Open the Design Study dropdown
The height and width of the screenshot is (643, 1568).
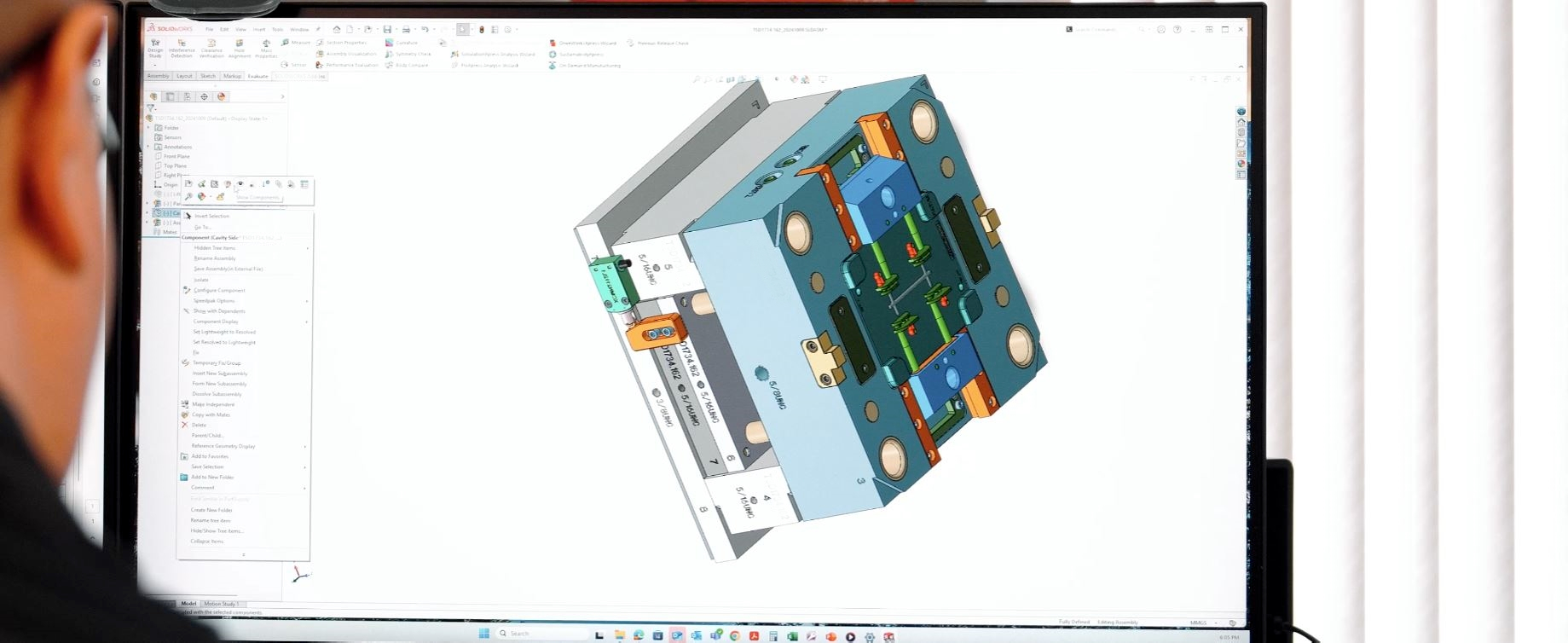pyautogui.click(x=155, y=64)
